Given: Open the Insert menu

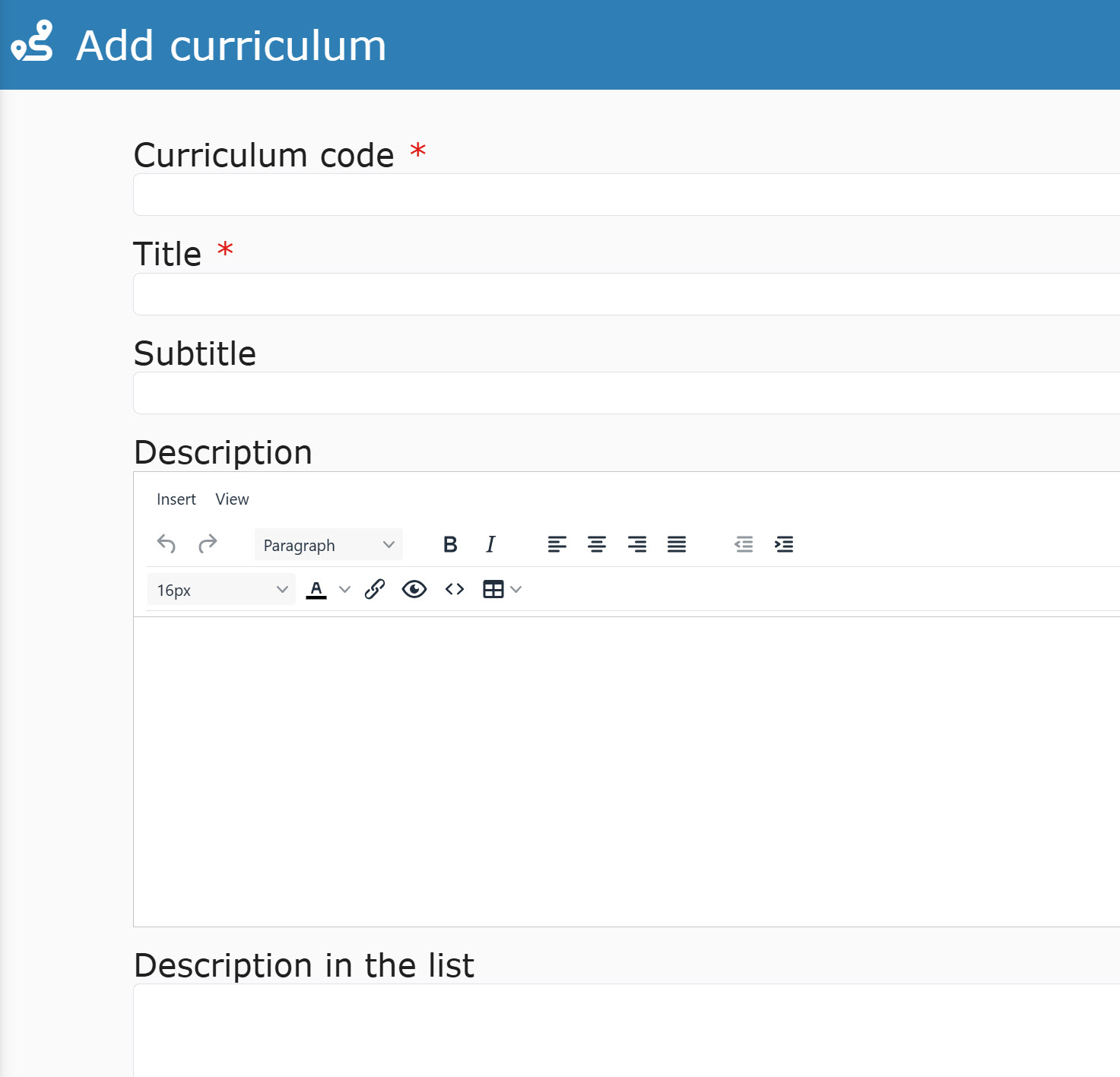Looking at the screenshot, I should pyautogui.click(x=176, y=499).
